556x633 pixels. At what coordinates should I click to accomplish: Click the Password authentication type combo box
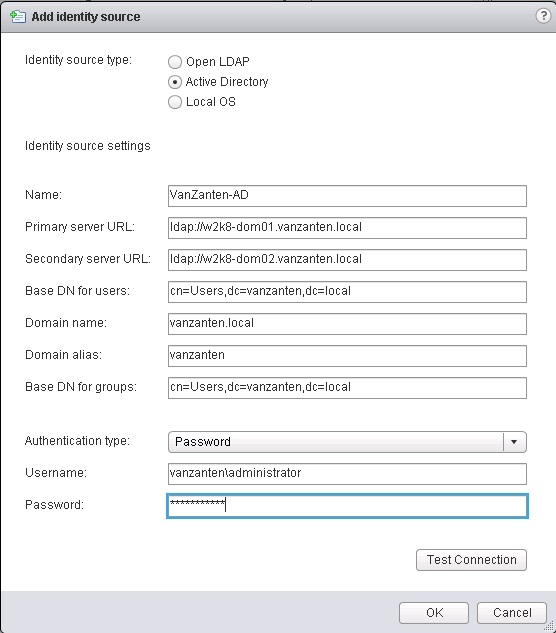[347, 442]
